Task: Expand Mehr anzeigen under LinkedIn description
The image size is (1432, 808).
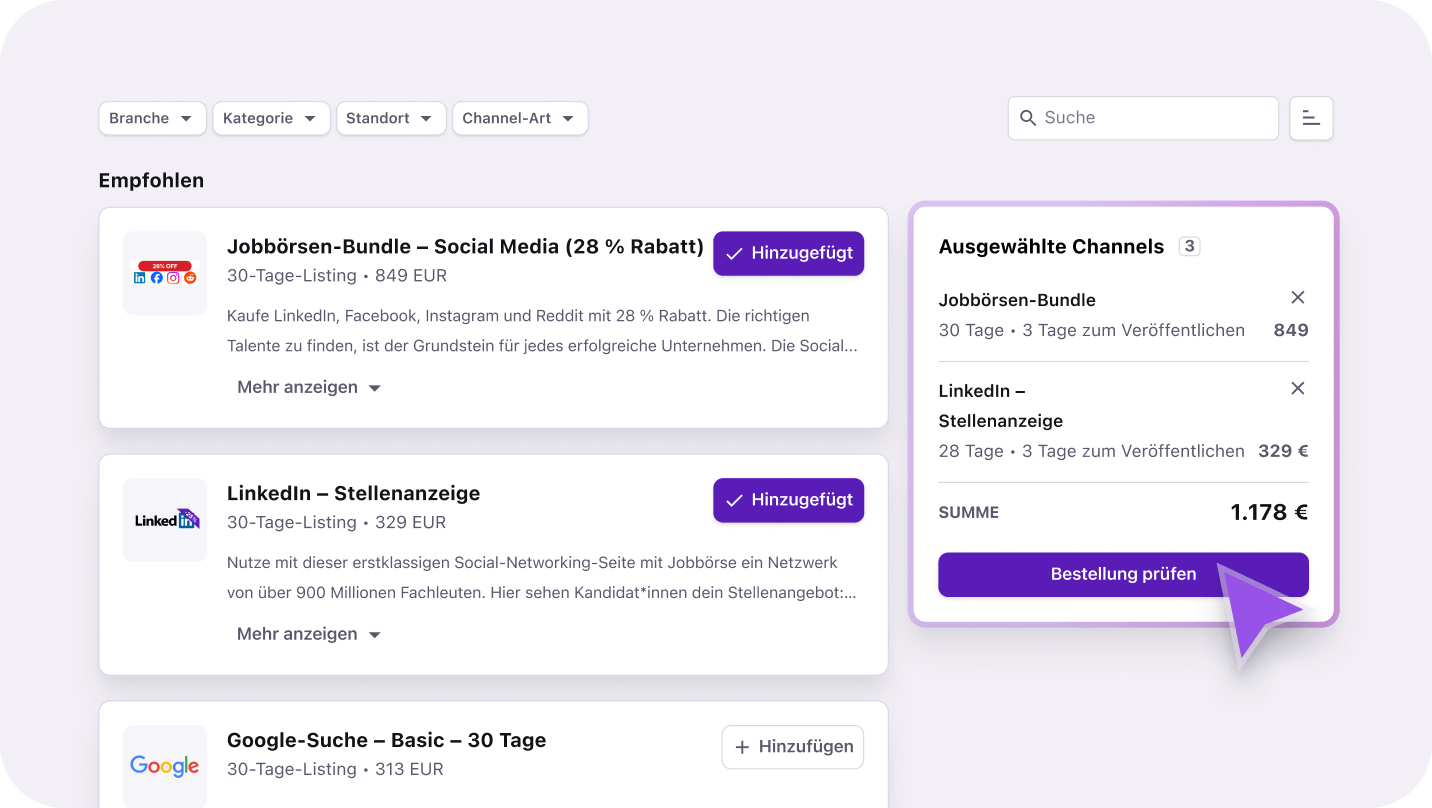Action: (309, 634)
